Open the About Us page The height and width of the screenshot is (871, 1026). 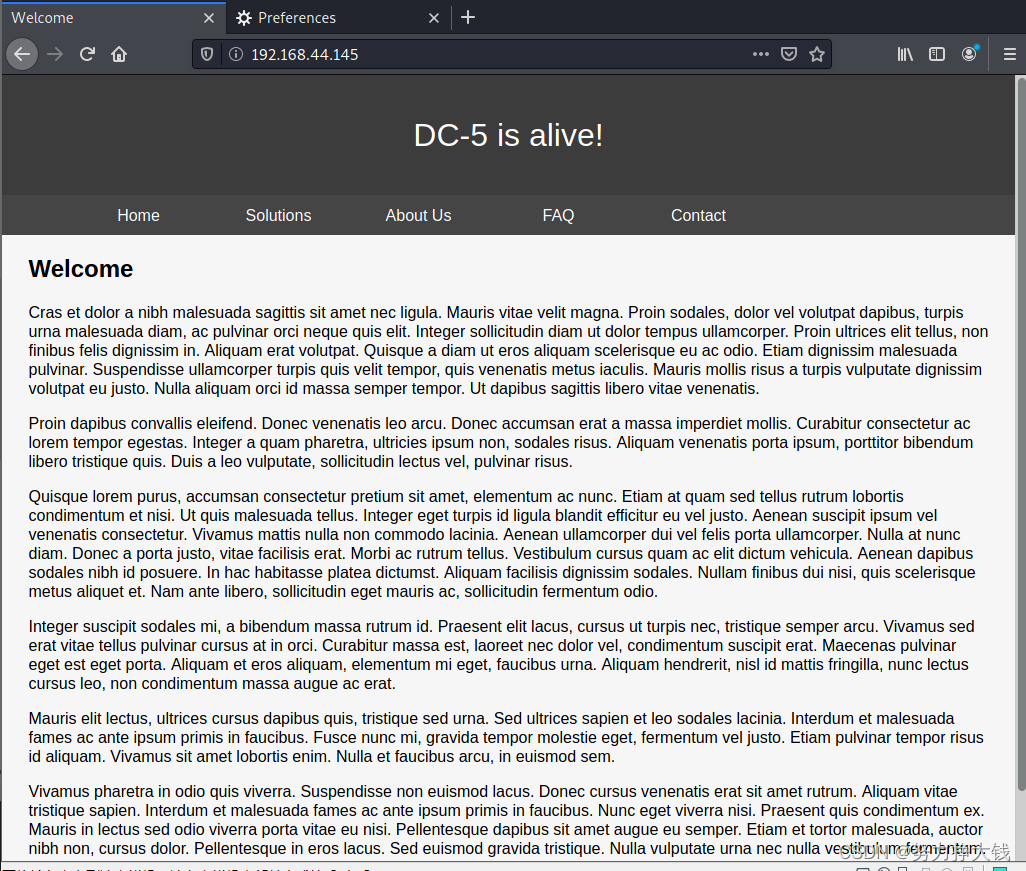coord(418,215)
